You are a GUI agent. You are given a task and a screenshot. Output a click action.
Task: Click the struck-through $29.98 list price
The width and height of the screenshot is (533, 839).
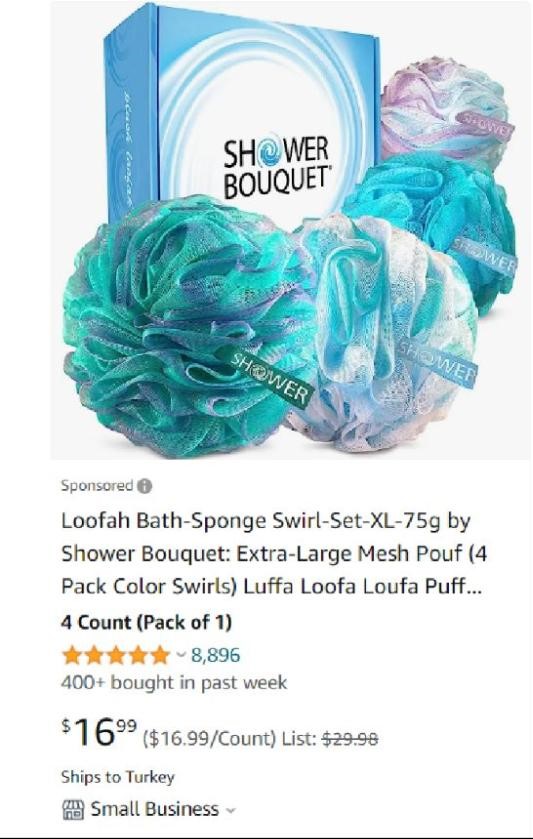[350, 739]
